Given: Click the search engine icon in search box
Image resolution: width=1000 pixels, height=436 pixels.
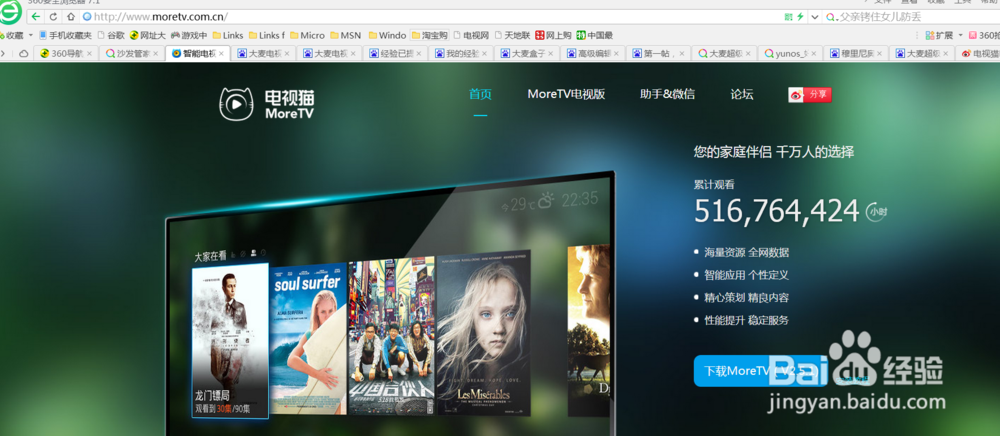Looking at the screenshot, I should pyautogui.click(x=830, y=17).
